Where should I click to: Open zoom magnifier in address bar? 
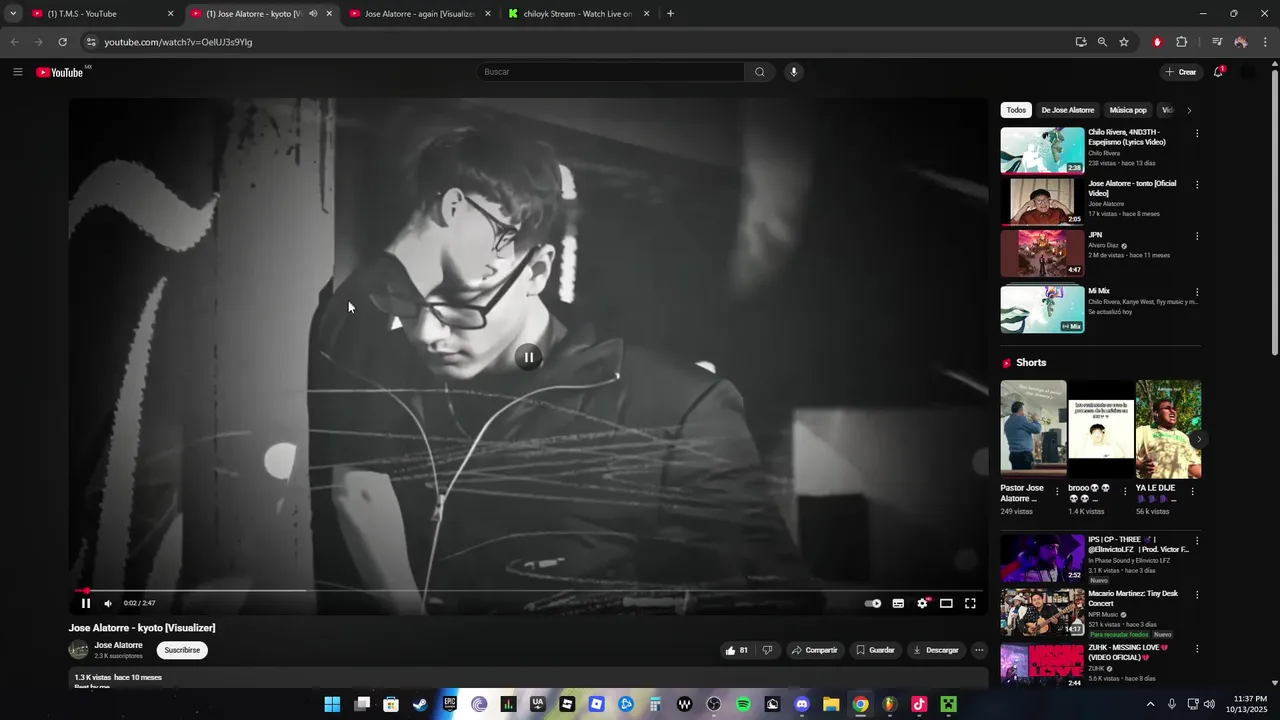1102,42
